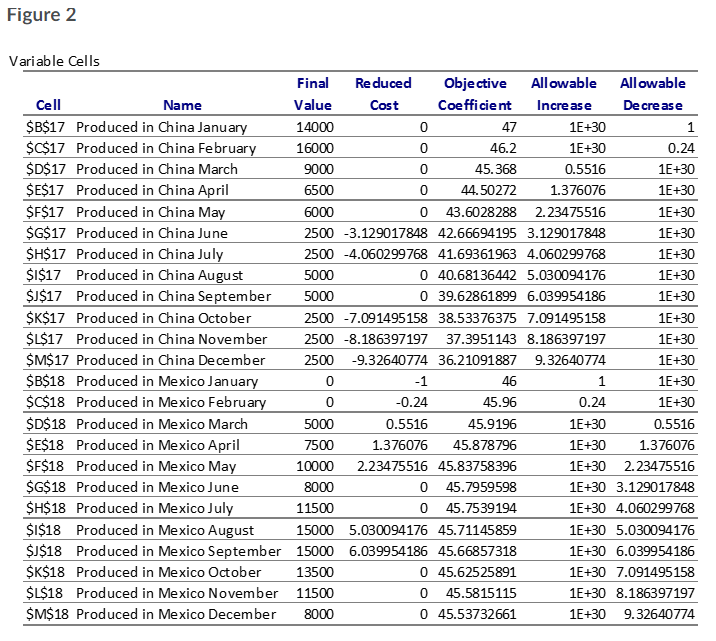Click objective coefficient 45.83758396

477,466
